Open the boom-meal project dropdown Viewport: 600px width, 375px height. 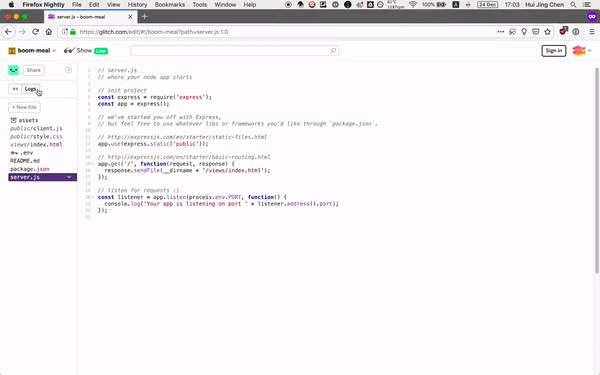coord(32,51)
